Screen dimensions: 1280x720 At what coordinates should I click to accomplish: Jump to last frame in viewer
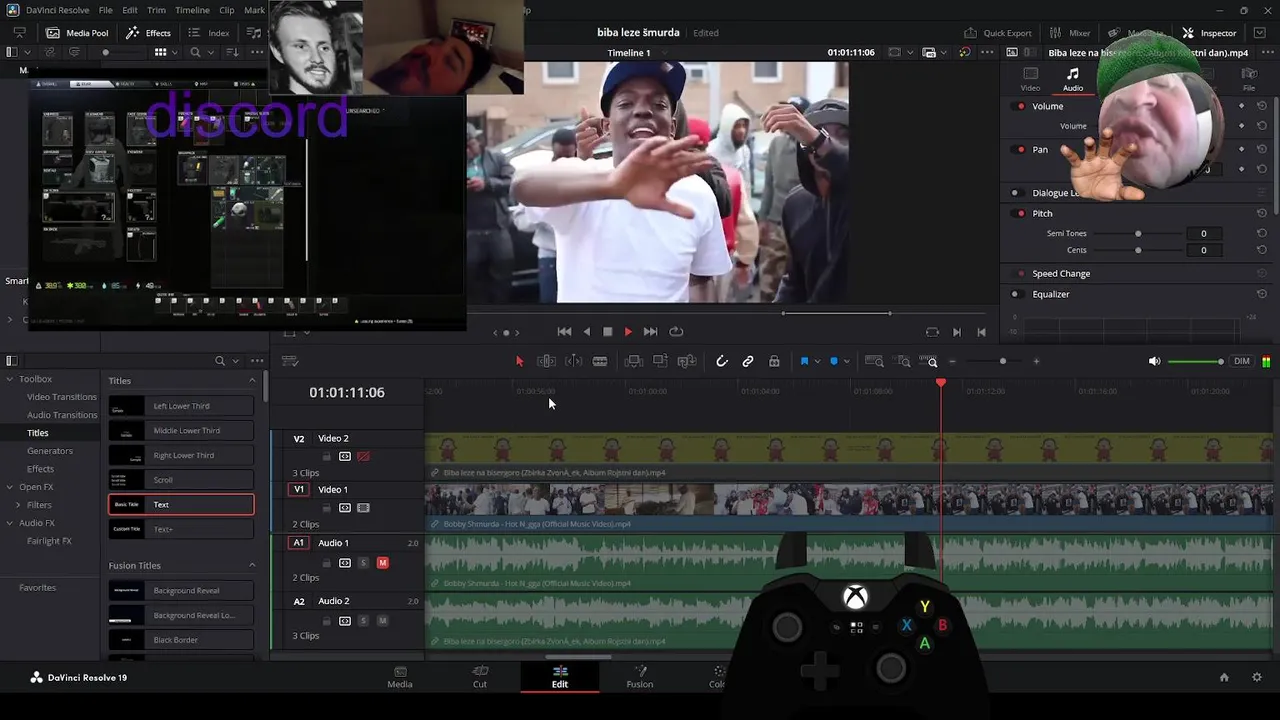point(650,332)
